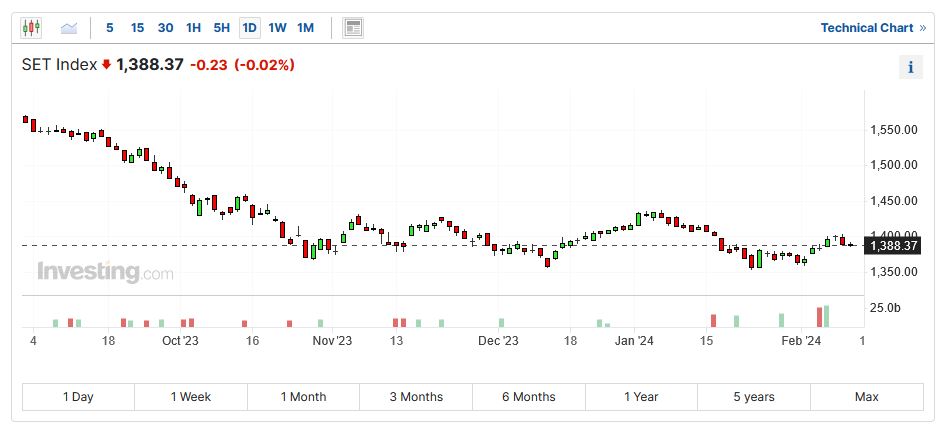Image resolution: width=950 pixels, height=439 pixels.
Task: Open the news overlay icon in toolbar
Action: (353, 28)
